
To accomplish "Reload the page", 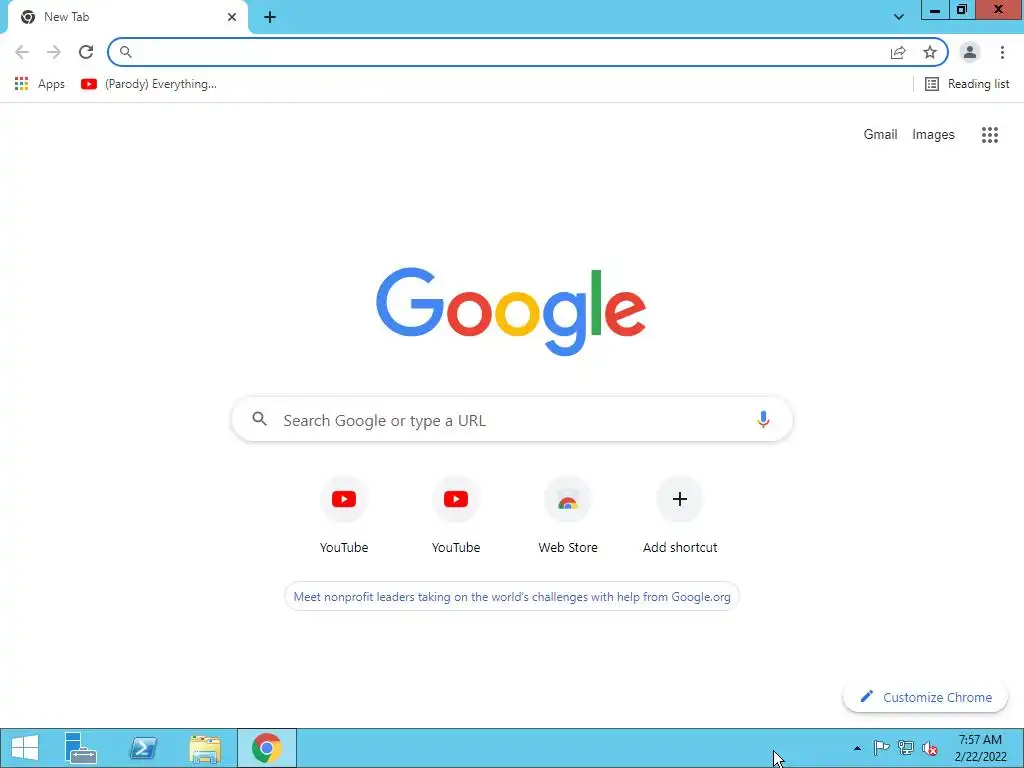I will coord(86,52).
